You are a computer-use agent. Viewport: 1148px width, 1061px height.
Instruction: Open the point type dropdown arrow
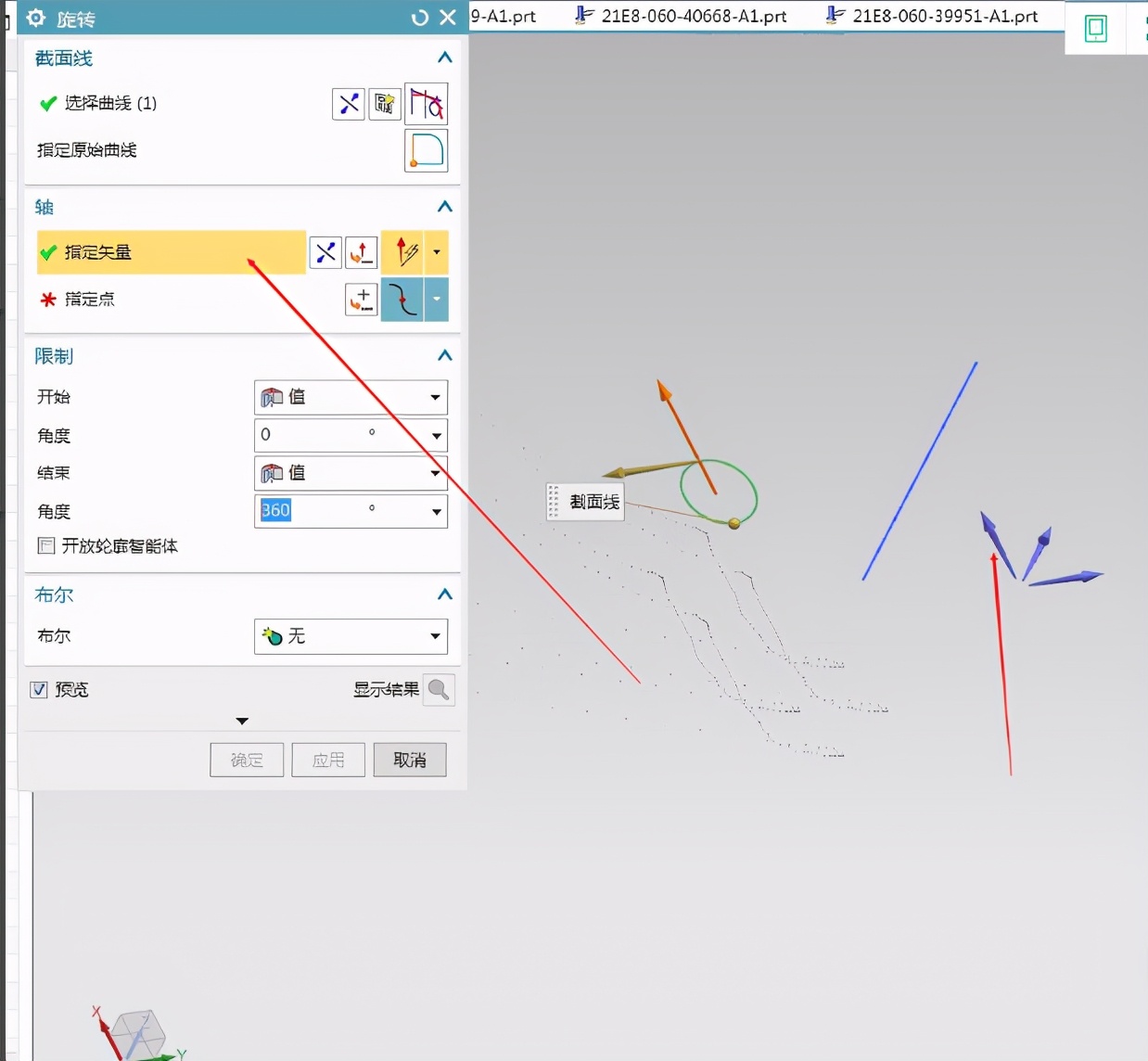pos(436,300)
